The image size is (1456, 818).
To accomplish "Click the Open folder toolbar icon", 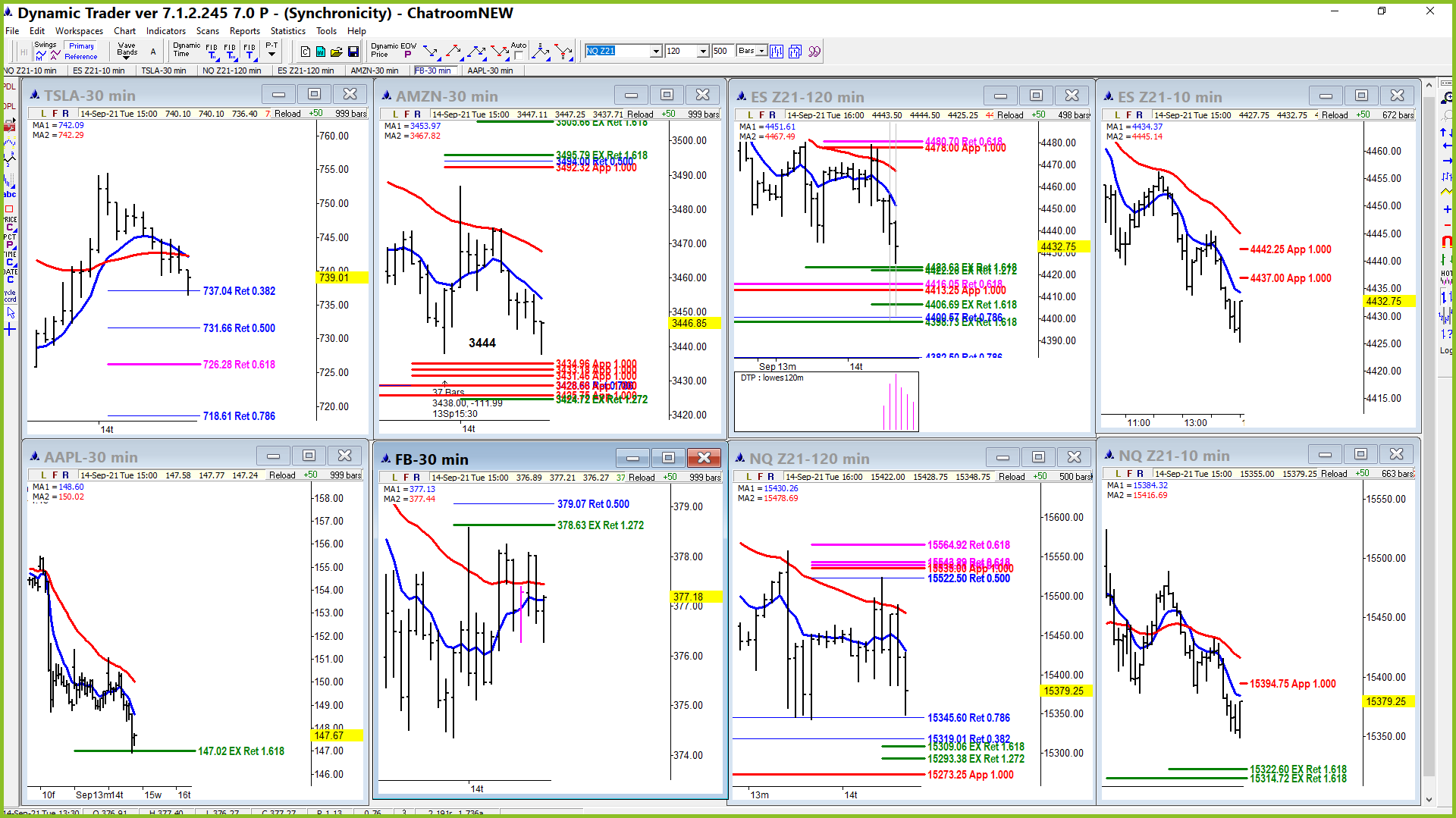I will coord(336,52).
